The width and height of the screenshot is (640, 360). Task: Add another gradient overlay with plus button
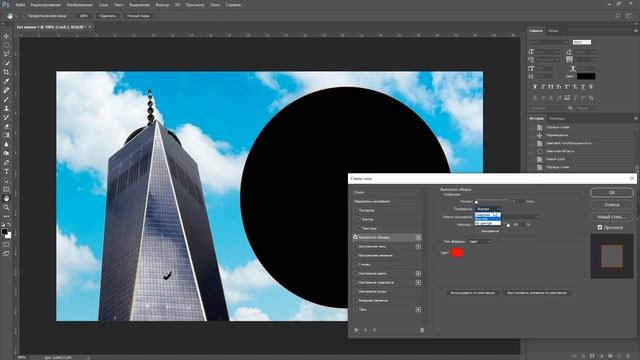tap(418, 282)
